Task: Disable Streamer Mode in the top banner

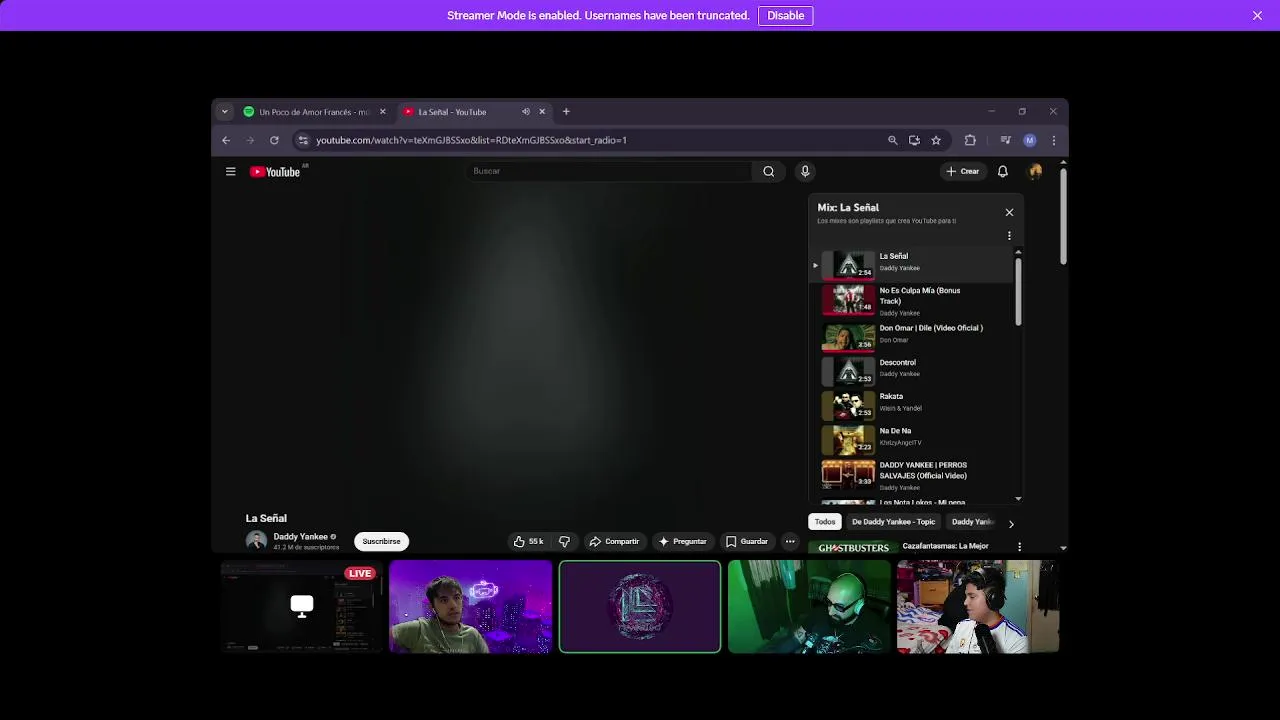Action: [785, 15]
